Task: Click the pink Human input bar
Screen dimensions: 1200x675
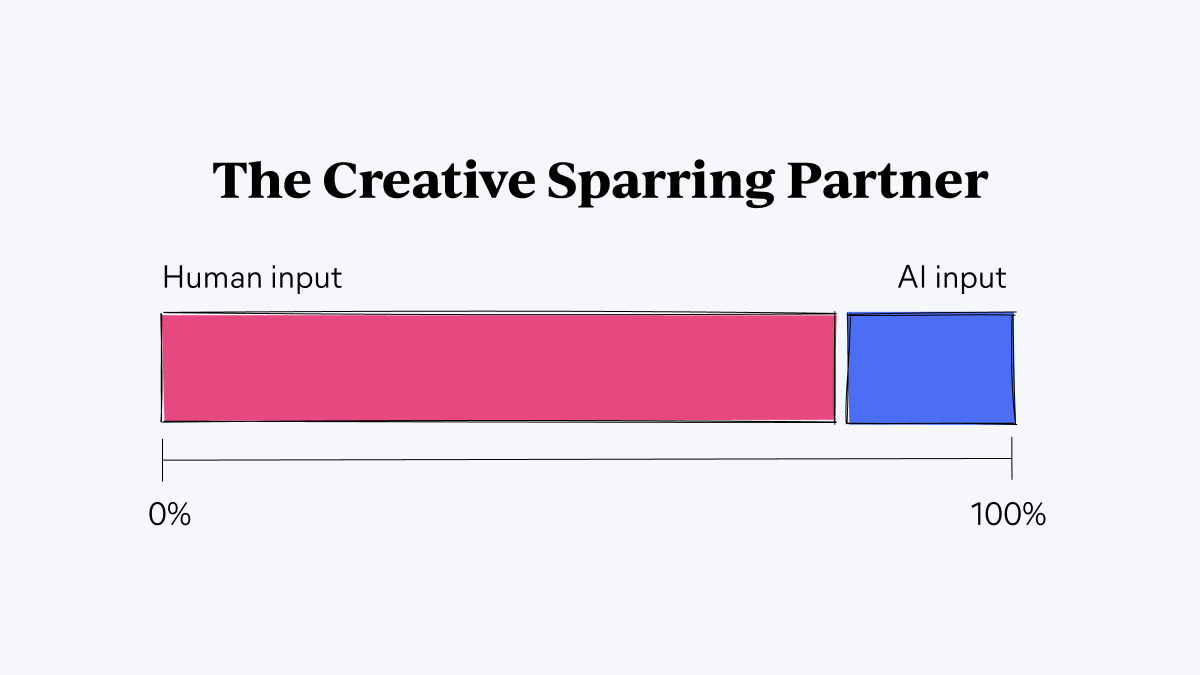Action: (x=498, y=367)
